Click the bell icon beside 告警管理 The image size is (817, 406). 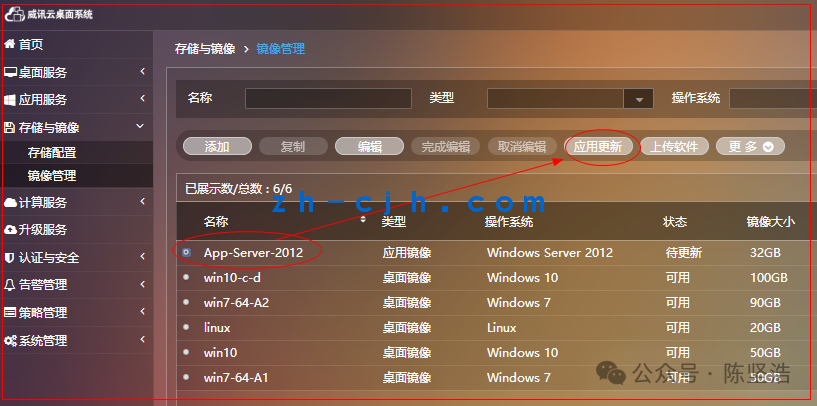[9, 285]
